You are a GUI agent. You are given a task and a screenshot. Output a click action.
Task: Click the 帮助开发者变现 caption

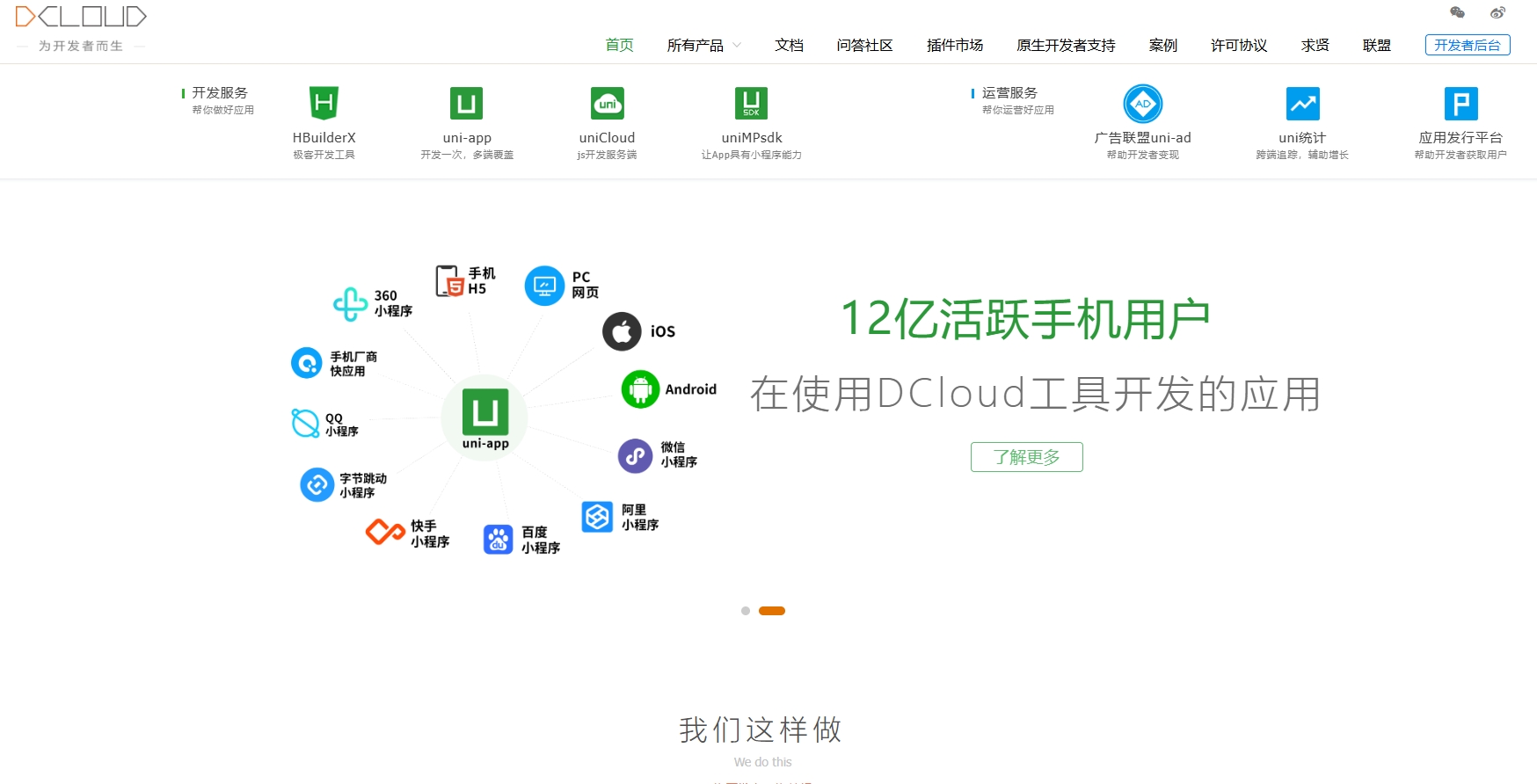pyautogui.click(x=1143, y=155)
